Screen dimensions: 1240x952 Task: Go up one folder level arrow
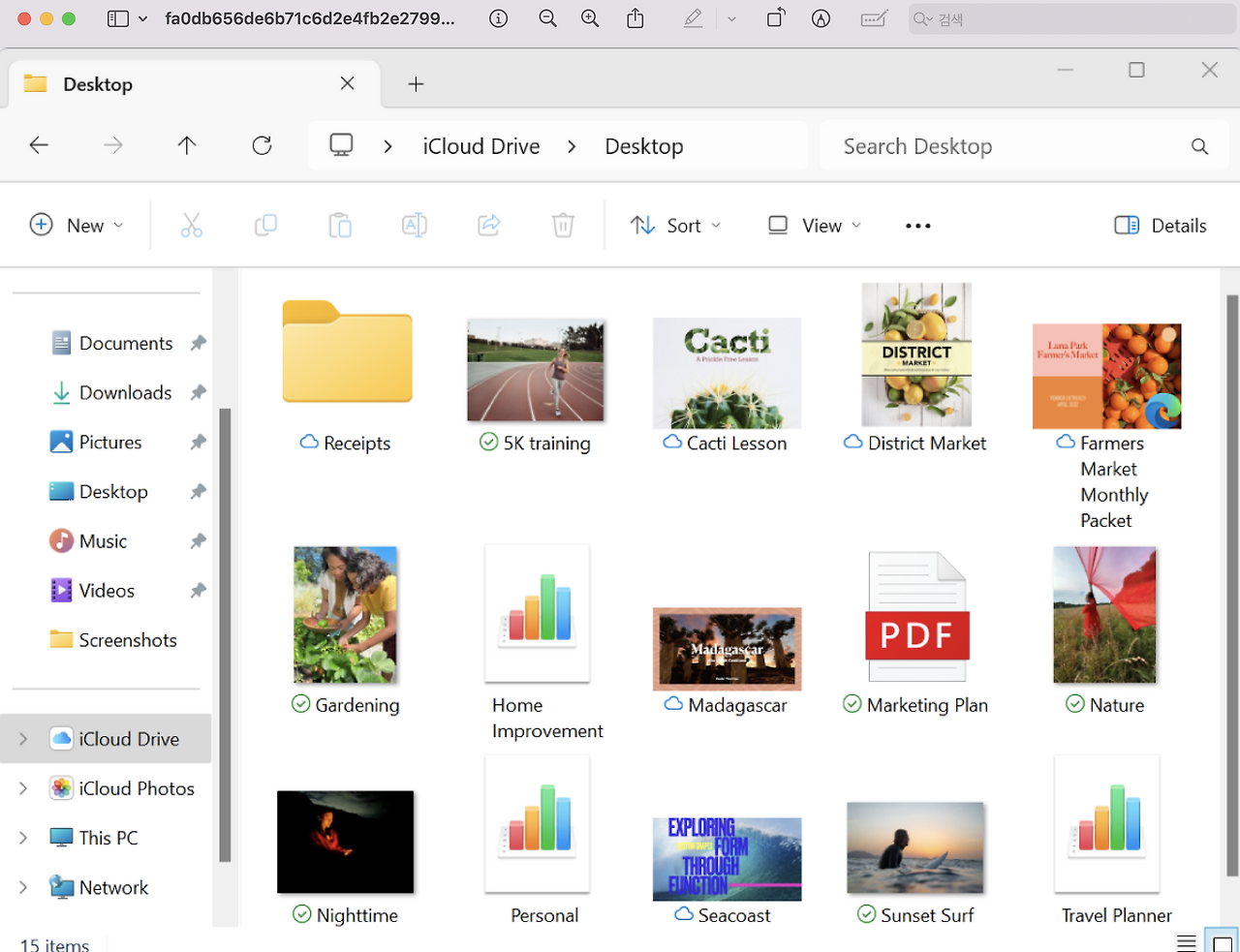187,145
